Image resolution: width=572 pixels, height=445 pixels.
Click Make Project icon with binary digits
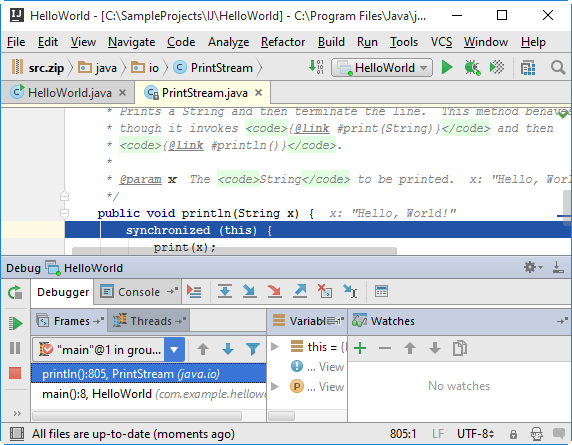pyautogui.click(x=316, y=67)
